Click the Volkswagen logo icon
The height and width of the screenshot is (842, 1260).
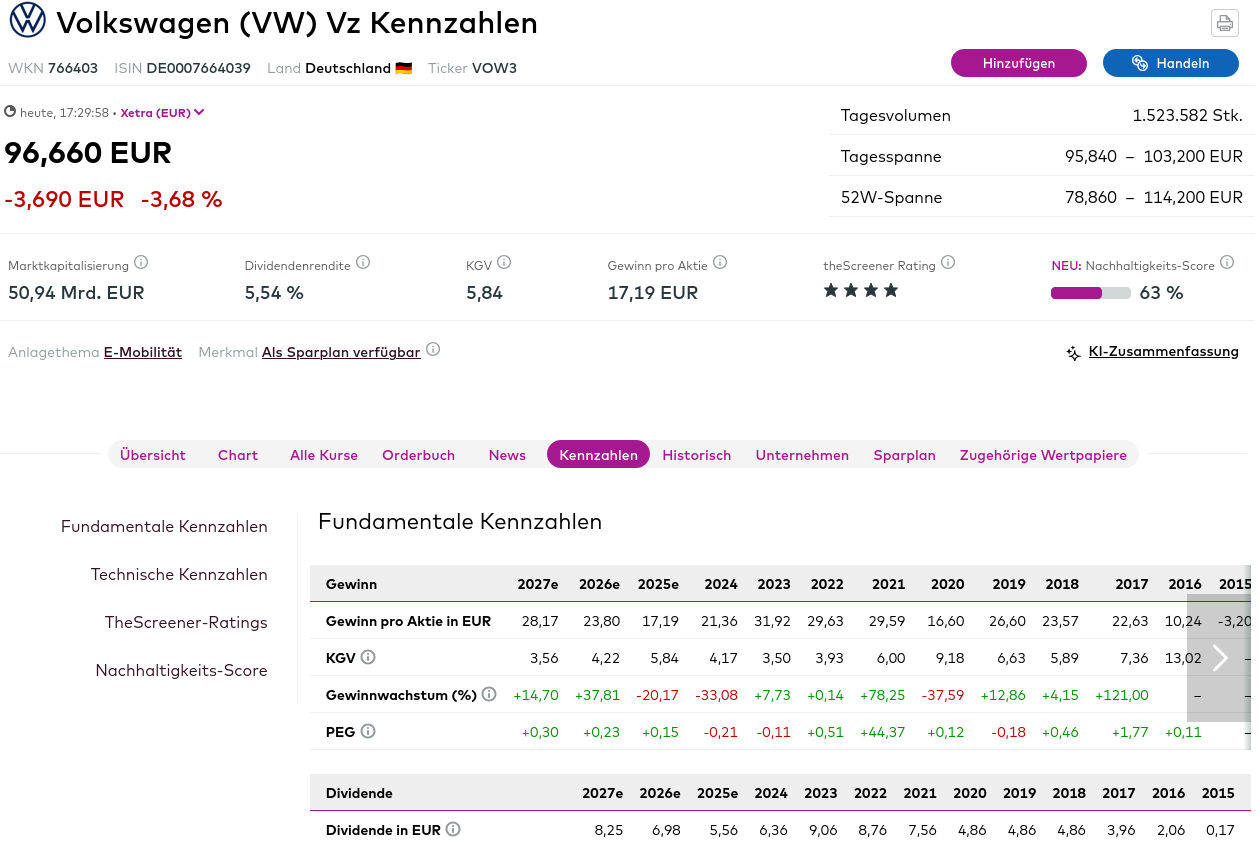pyautogui.click(x=27, y=21)
